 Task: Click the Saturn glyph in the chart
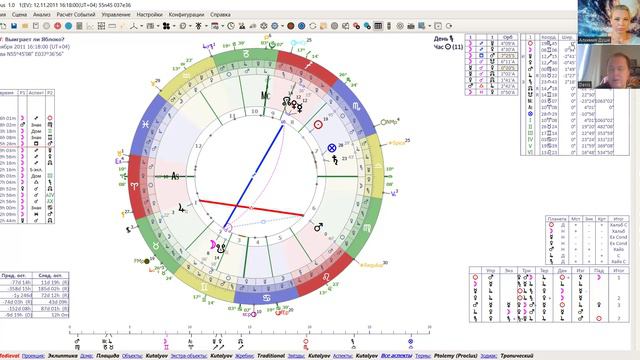coord(335,160)
